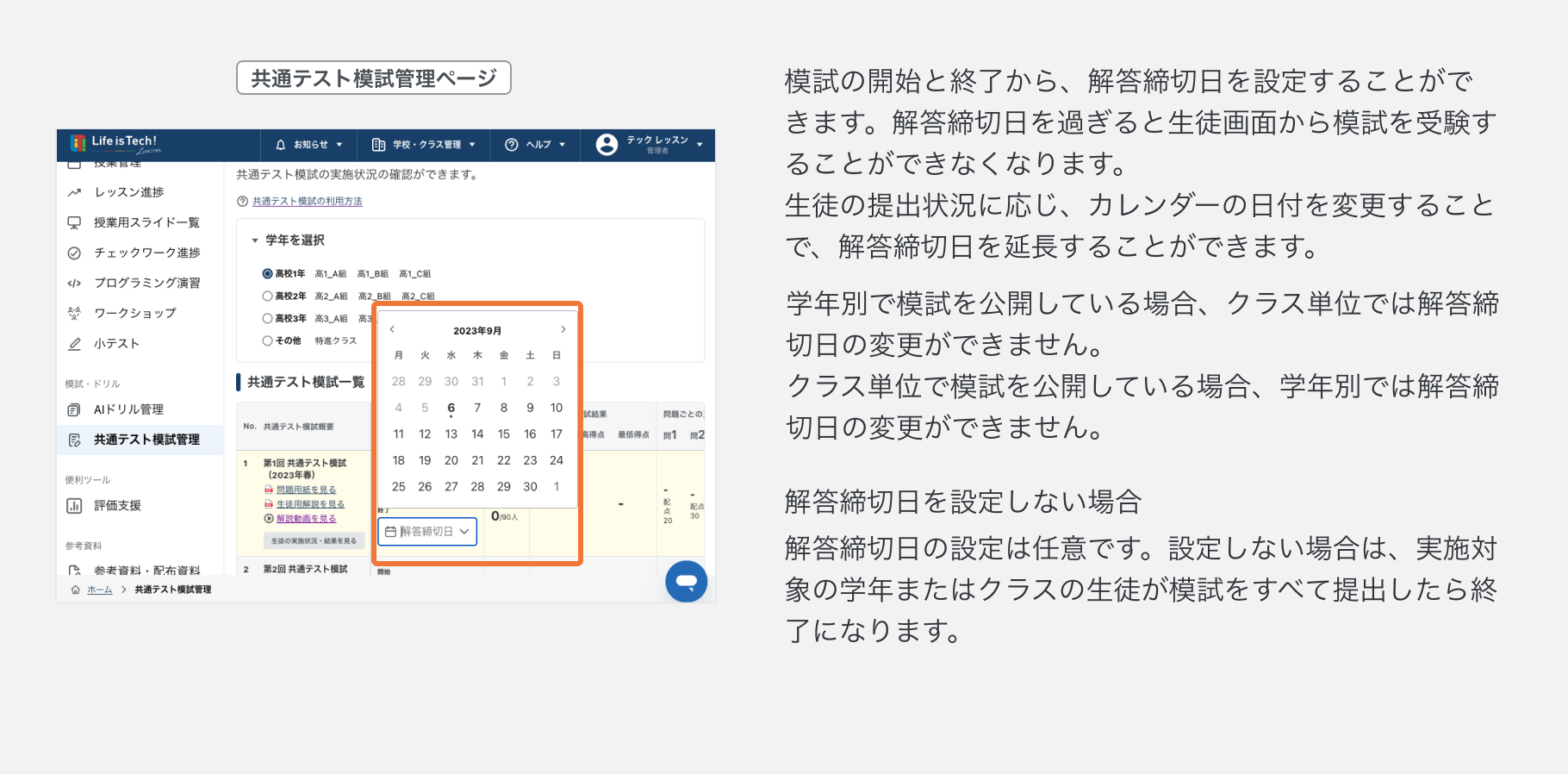This screenshot has width=1568, height=774.
Task: Click the 評価支援 chart icon
Action: pos(75,506)
